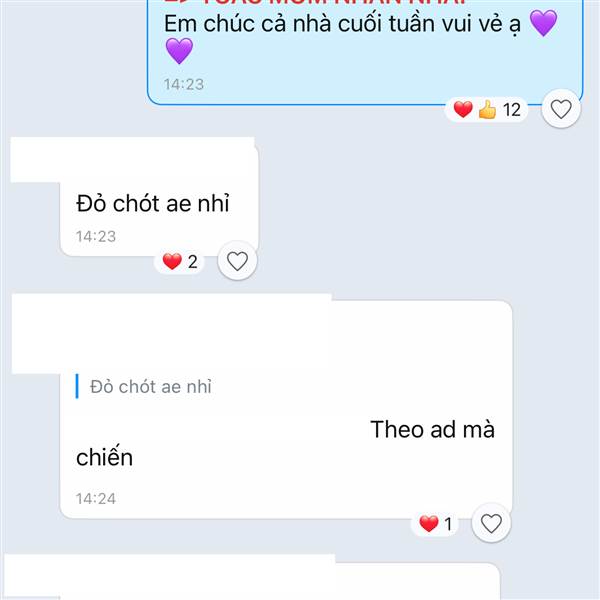Click purple heart emoji after "vui vẻ ạ"
This screenshot has width=600, height=600.
click(x=543, y=23)
